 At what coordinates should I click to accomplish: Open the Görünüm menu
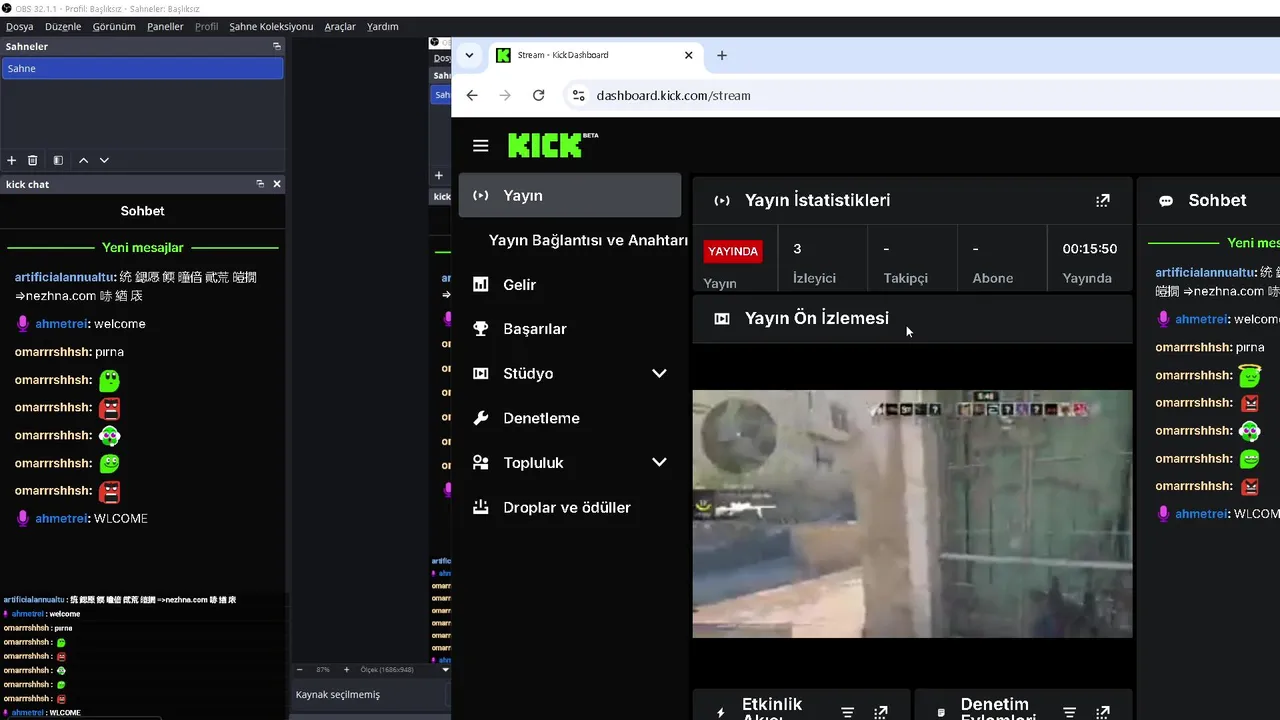pos(114,27)
